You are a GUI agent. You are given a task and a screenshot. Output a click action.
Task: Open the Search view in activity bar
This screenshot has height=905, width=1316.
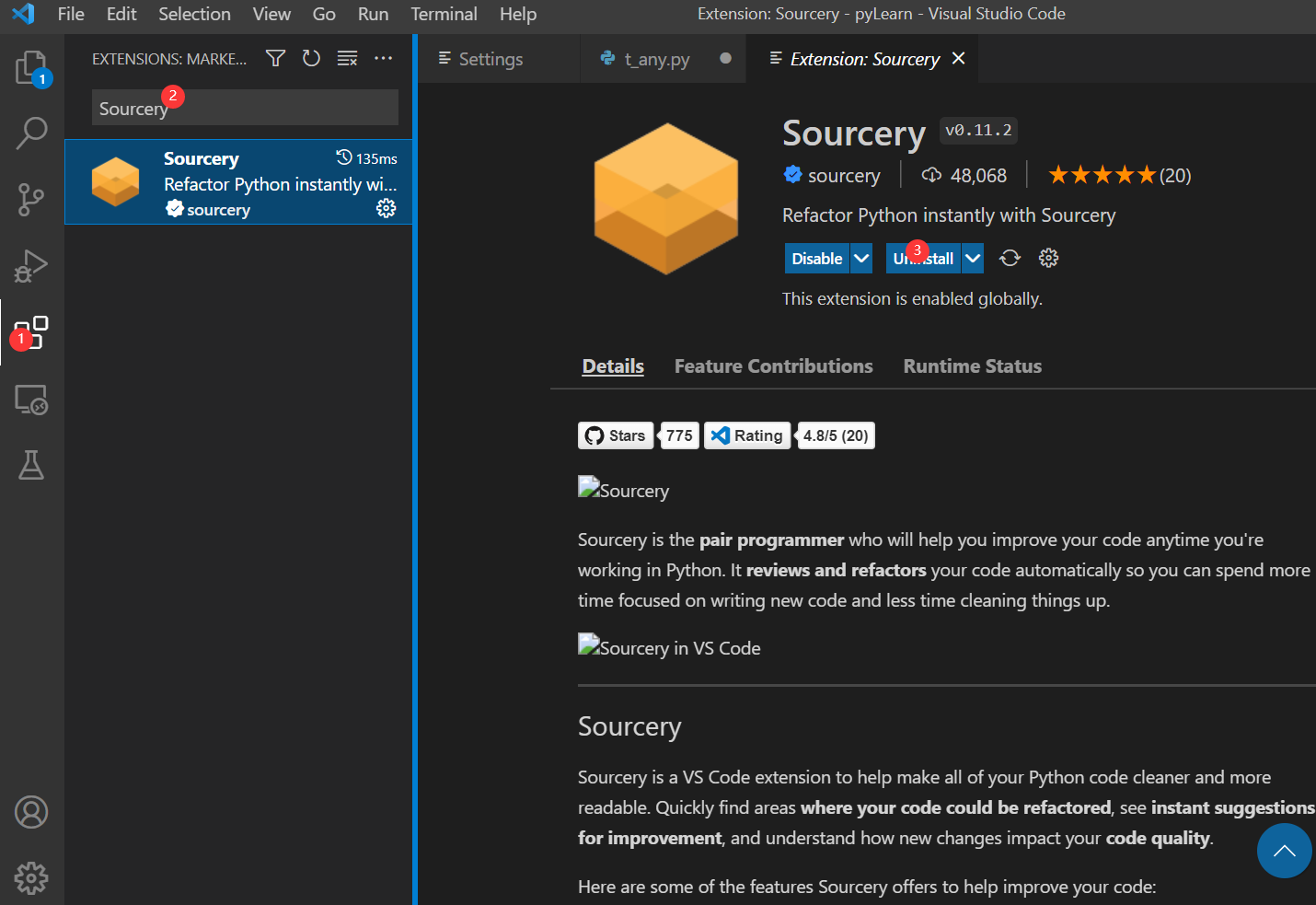pyautogui.click(x=31, y=133)
